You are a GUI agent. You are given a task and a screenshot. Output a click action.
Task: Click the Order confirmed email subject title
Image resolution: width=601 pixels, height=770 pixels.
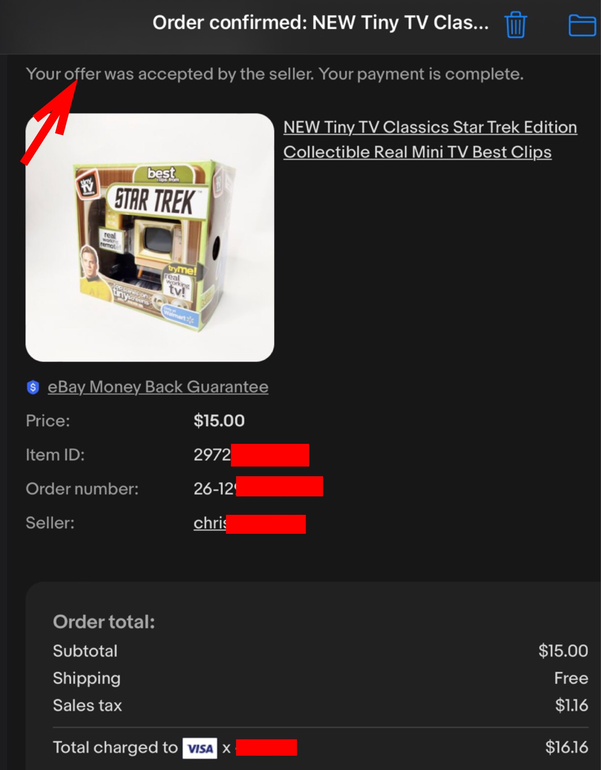click(x=320, y=23)
